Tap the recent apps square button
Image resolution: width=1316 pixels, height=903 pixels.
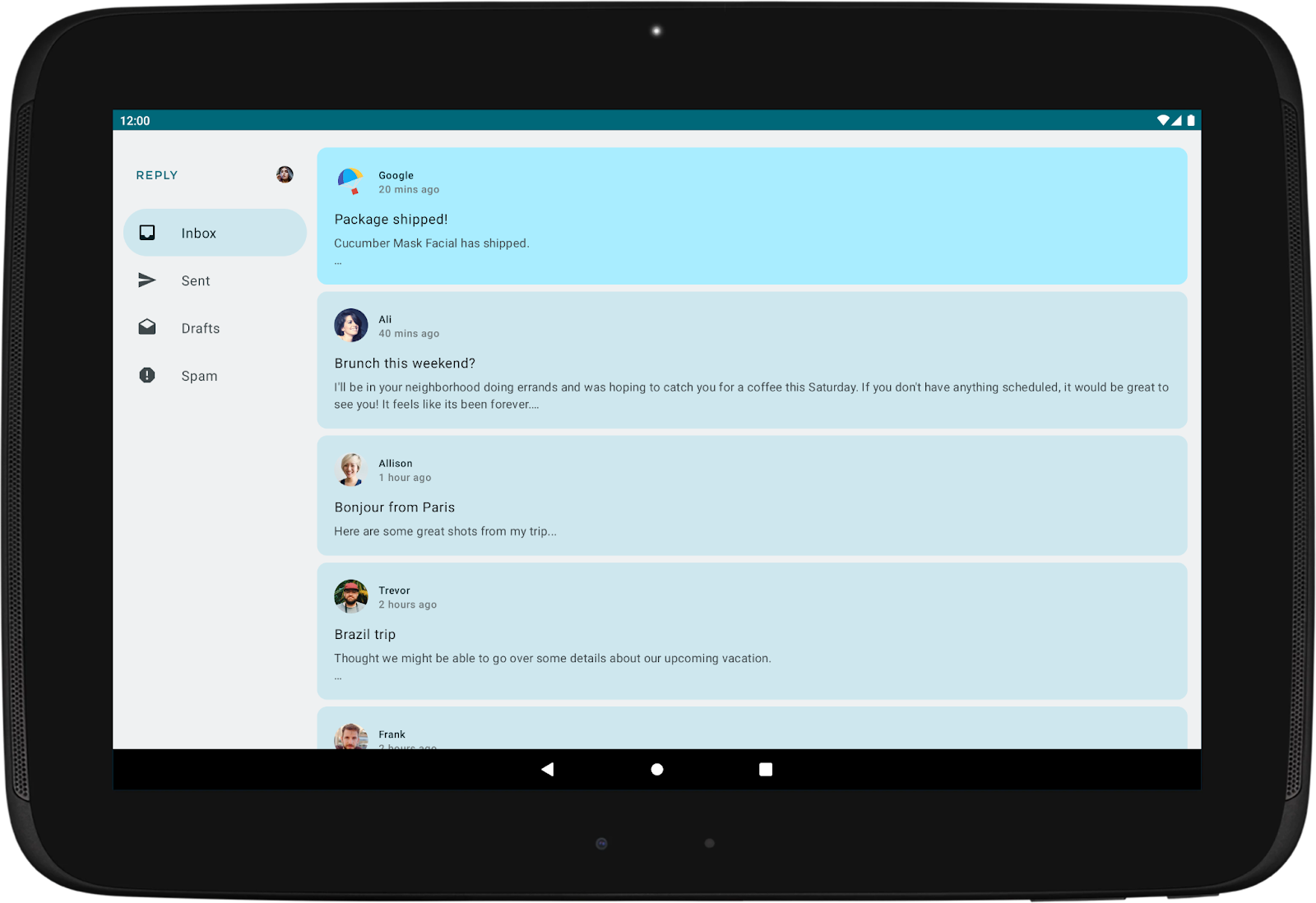(765, 768)
